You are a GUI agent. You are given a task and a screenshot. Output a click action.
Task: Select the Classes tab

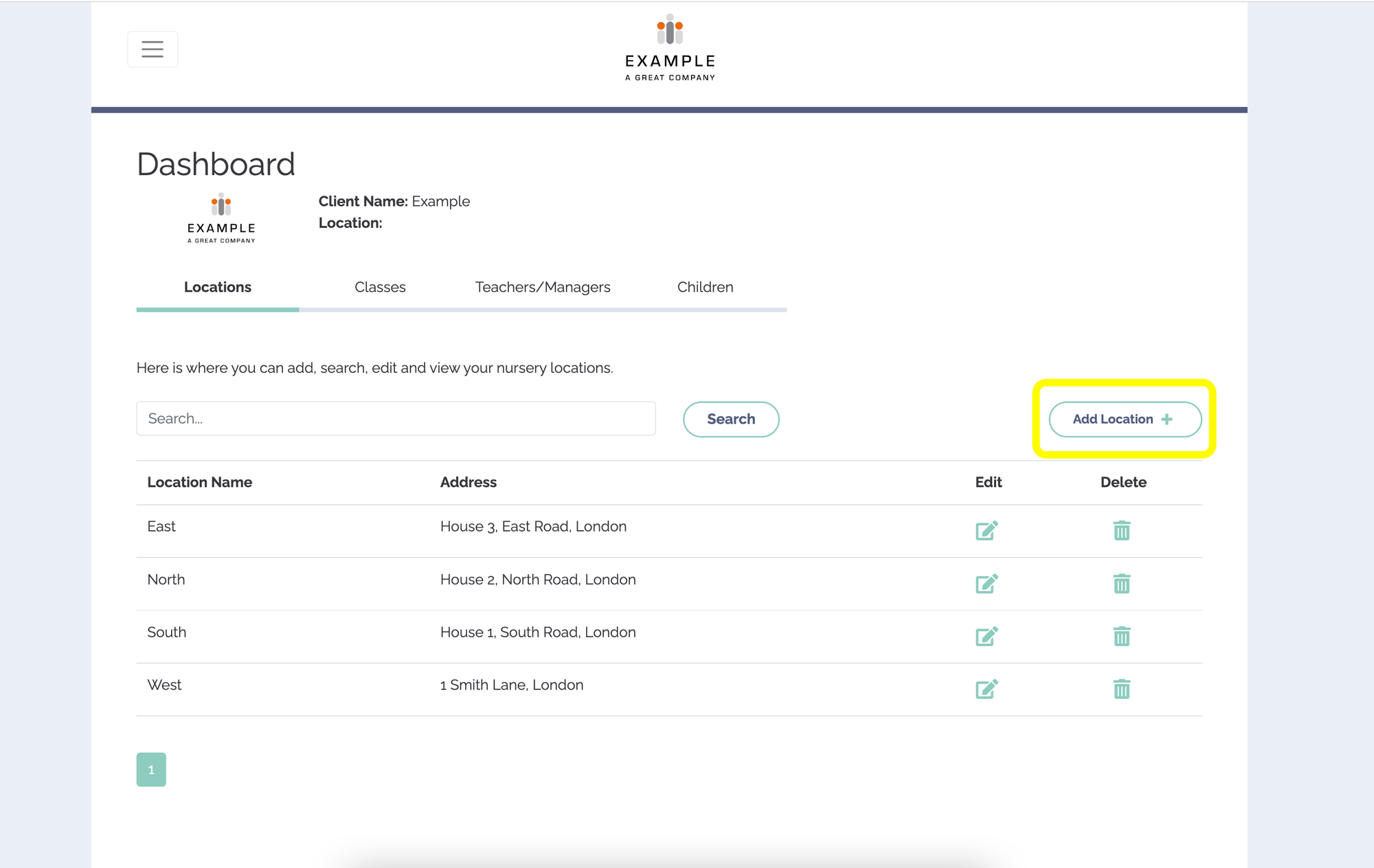[x=380, y=287]
